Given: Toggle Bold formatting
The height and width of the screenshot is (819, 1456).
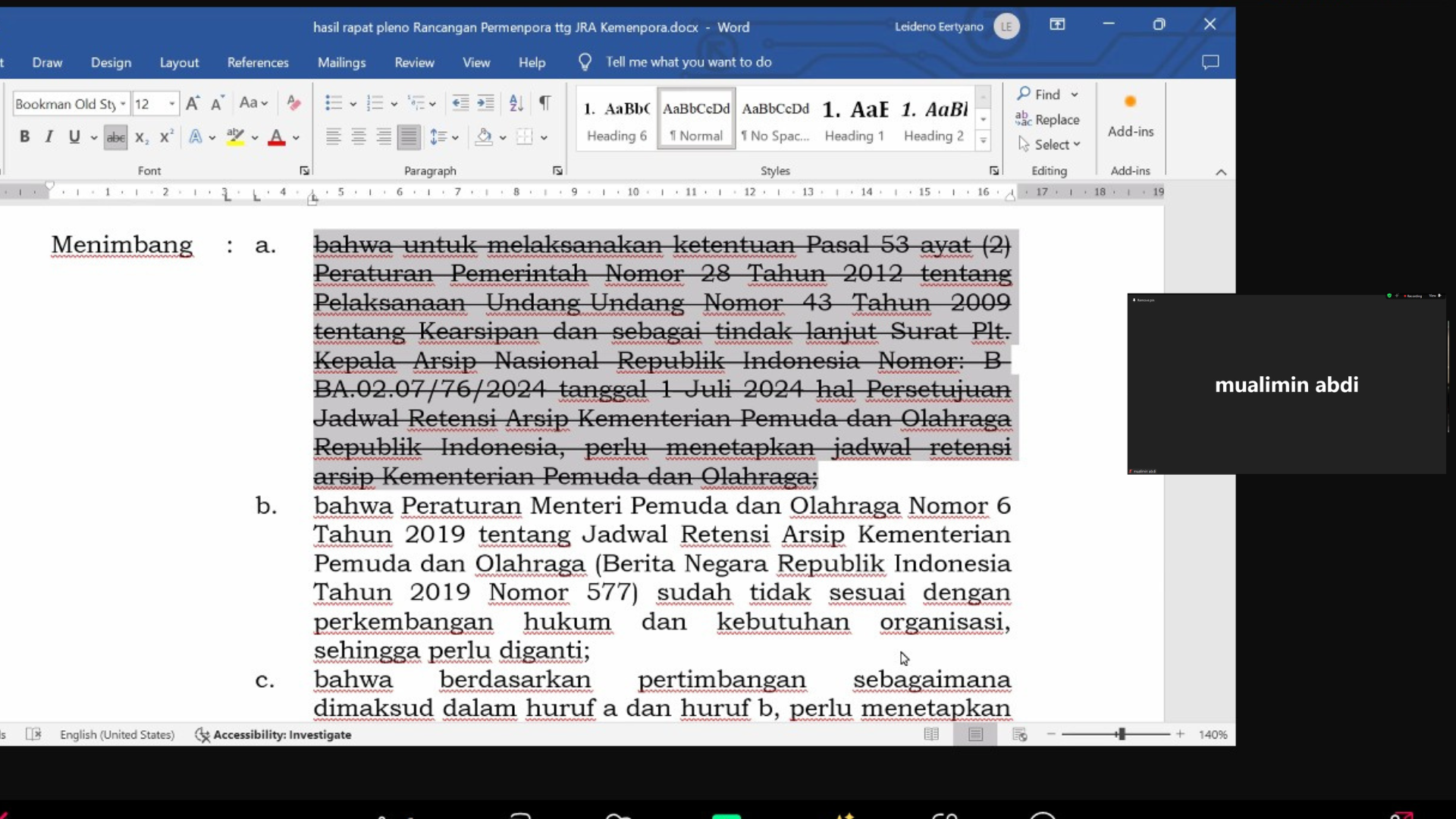Looking at the screenshot, I should (24, 137).
